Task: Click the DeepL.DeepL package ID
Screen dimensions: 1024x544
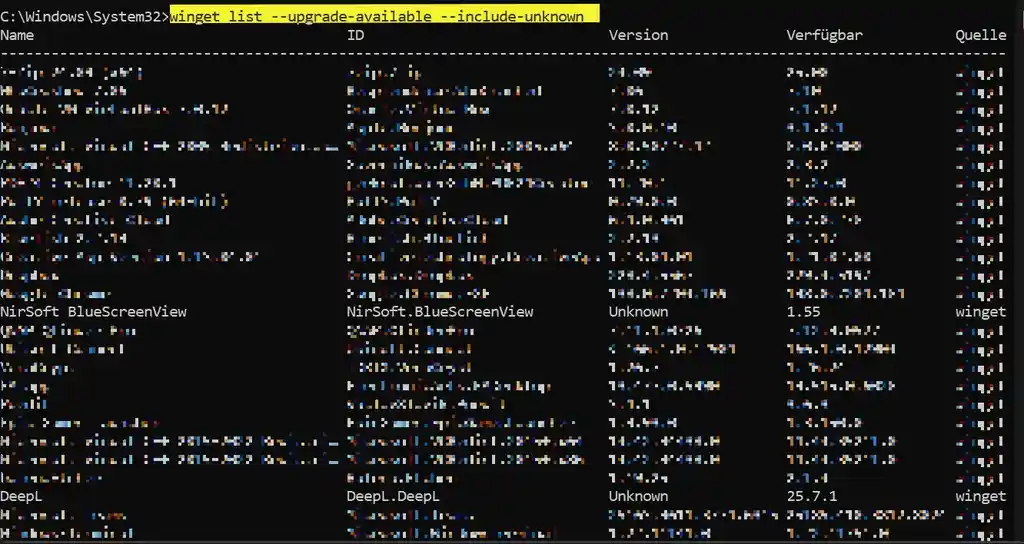Action: pos(393,496)
